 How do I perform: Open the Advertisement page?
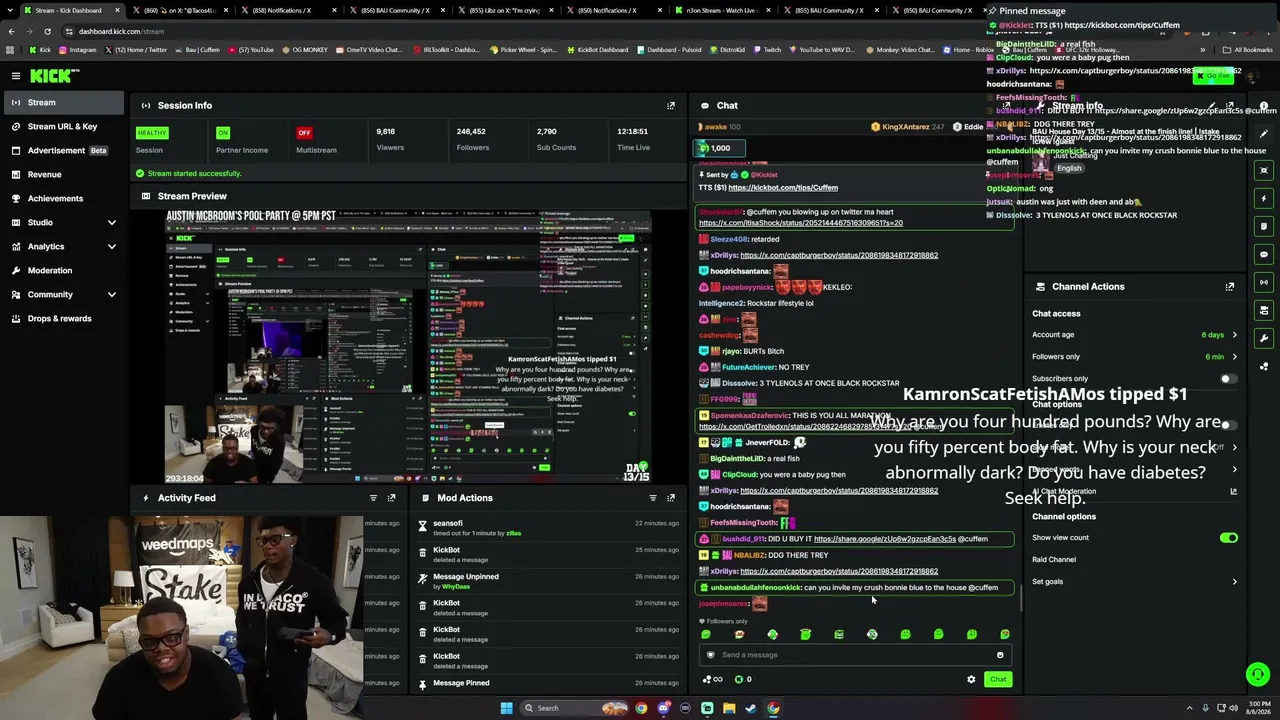62,151
